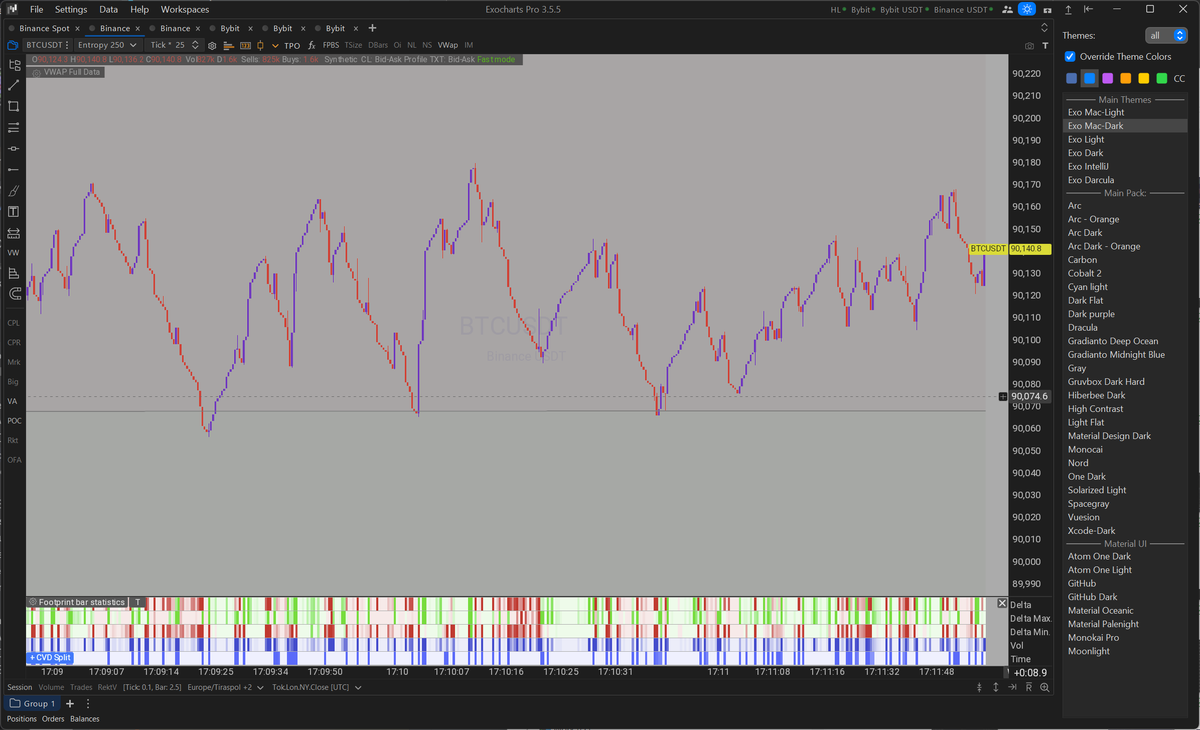The width and height of the screenshot is (1200, 730).
Task: Close the footprint statistics panel X
Action: (x=1003, y=603)
